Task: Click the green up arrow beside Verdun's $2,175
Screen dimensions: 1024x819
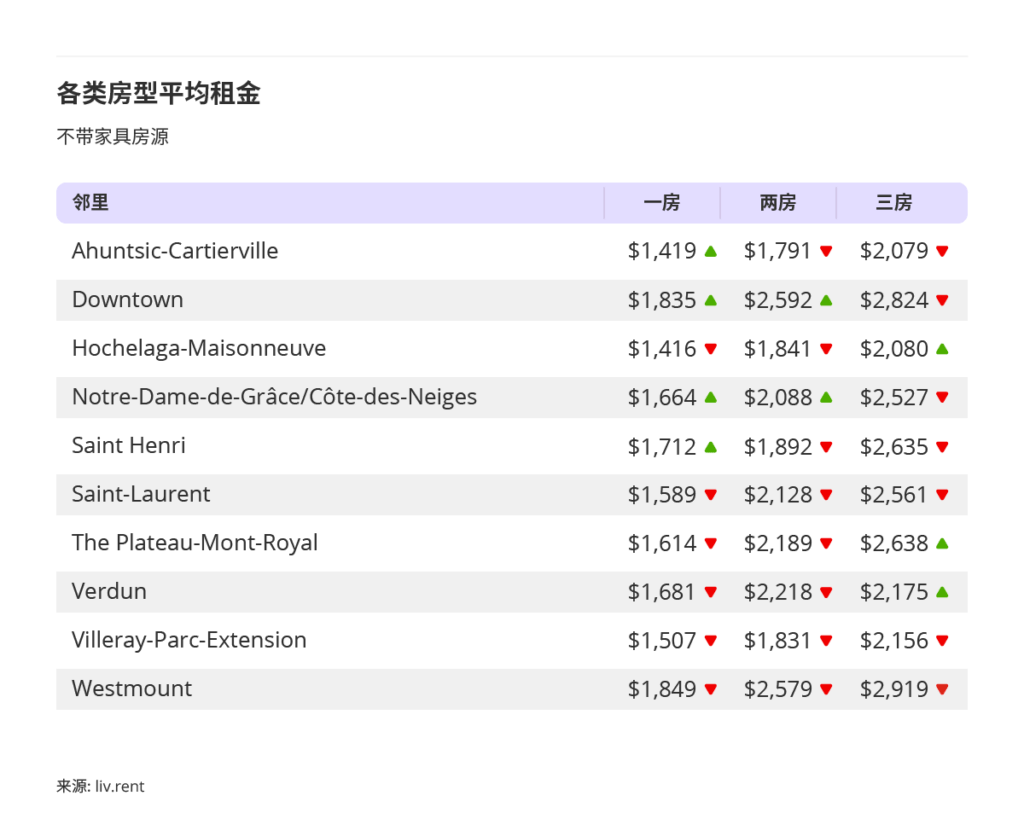Action: point(941,592)
